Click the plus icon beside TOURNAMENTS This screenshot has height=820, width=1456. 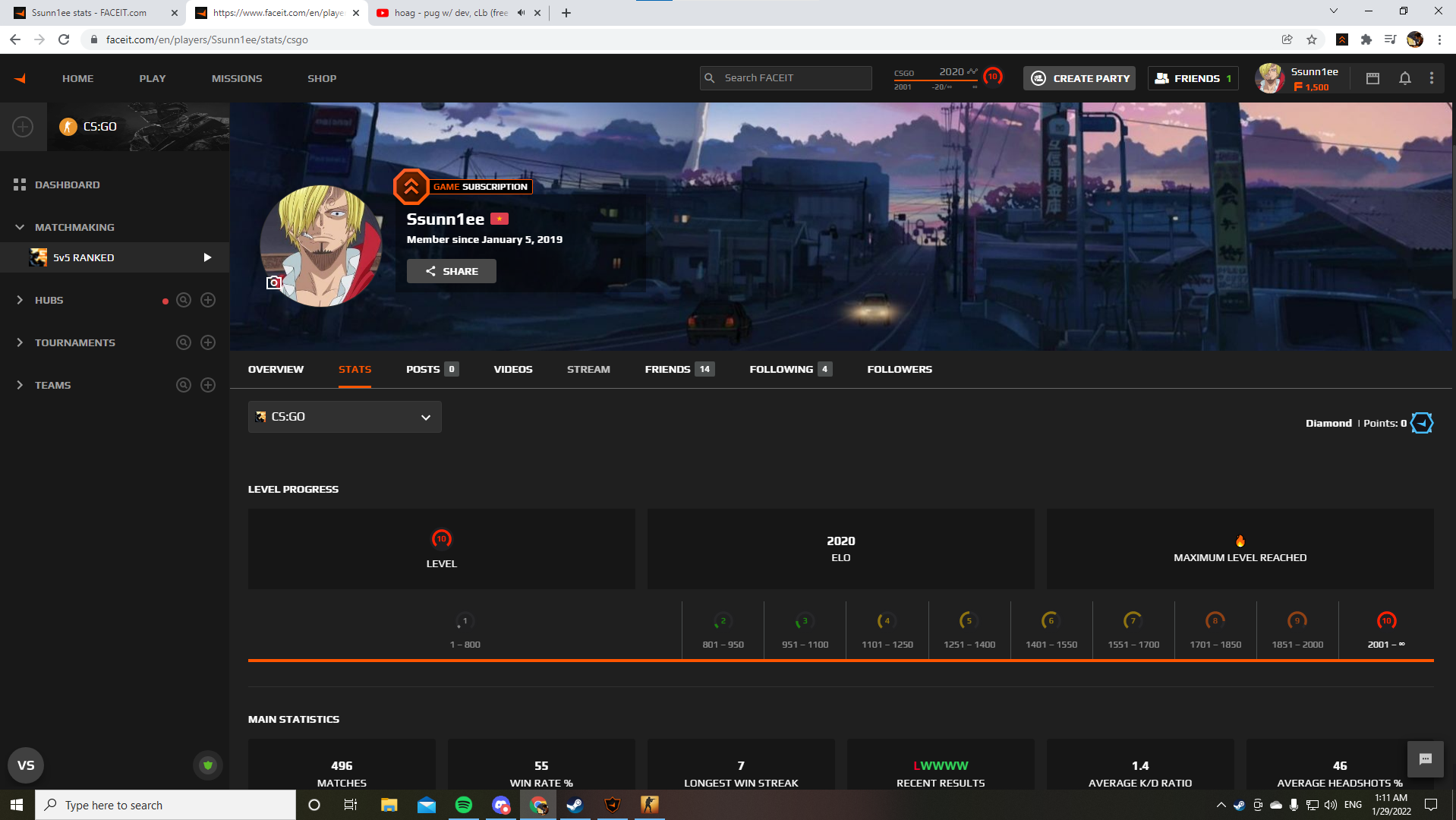(x=208, y=342)
